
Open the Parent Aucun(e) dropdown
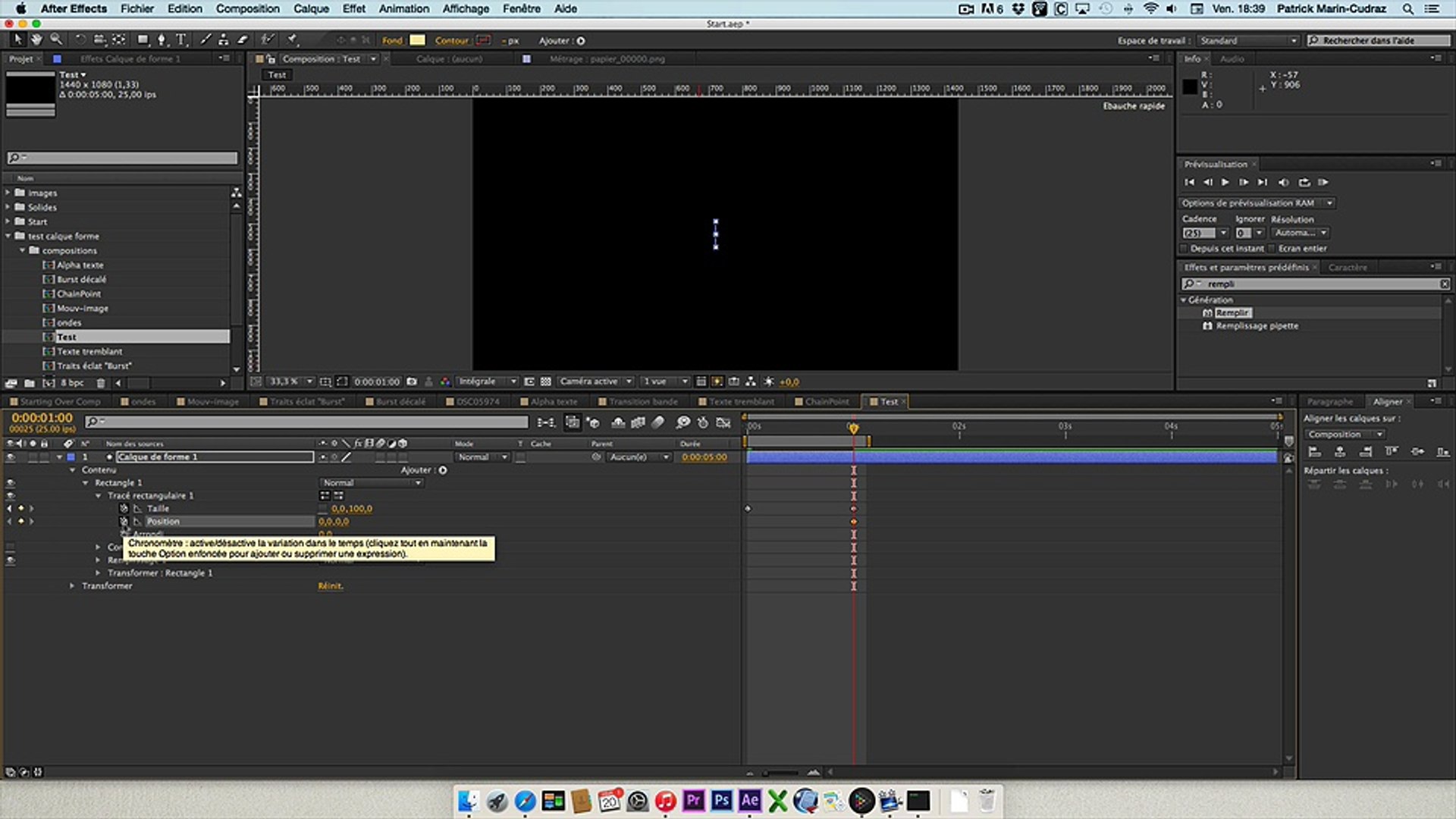pyautogui.click(x=639, y=457)
